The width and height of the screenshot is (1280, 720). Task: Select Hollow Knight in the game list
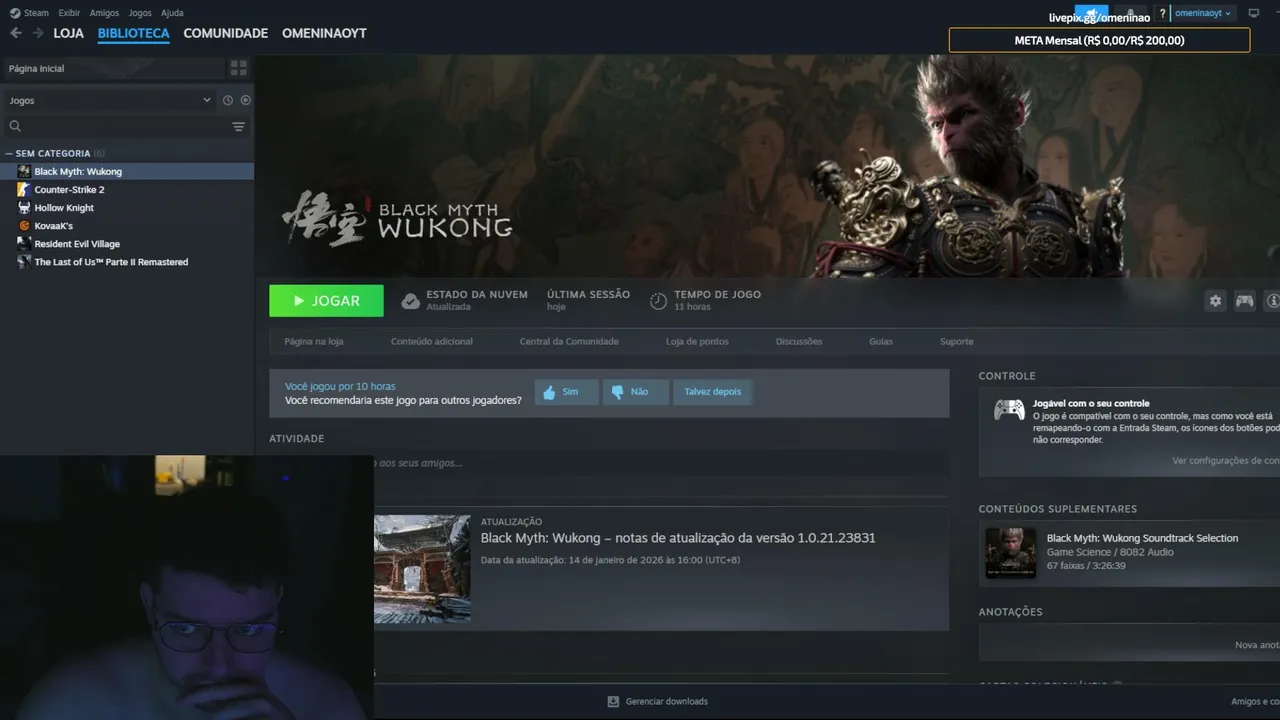pos(64,207)
